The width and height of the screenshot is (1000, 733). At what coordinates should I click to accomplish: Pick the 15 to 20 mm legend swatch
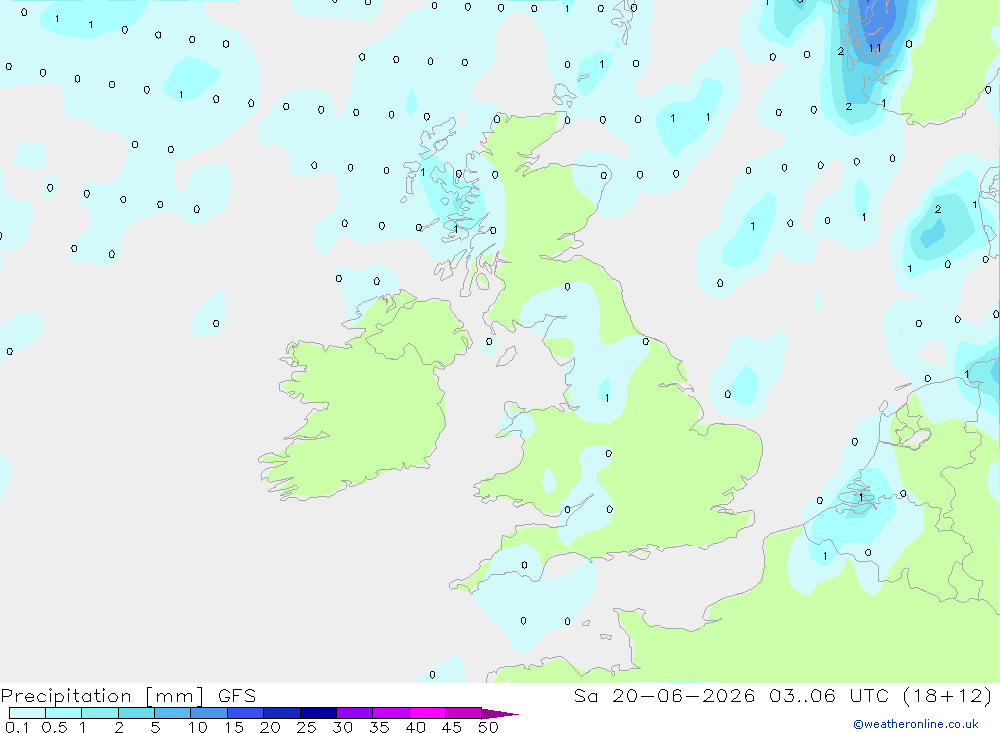point(246,713)
